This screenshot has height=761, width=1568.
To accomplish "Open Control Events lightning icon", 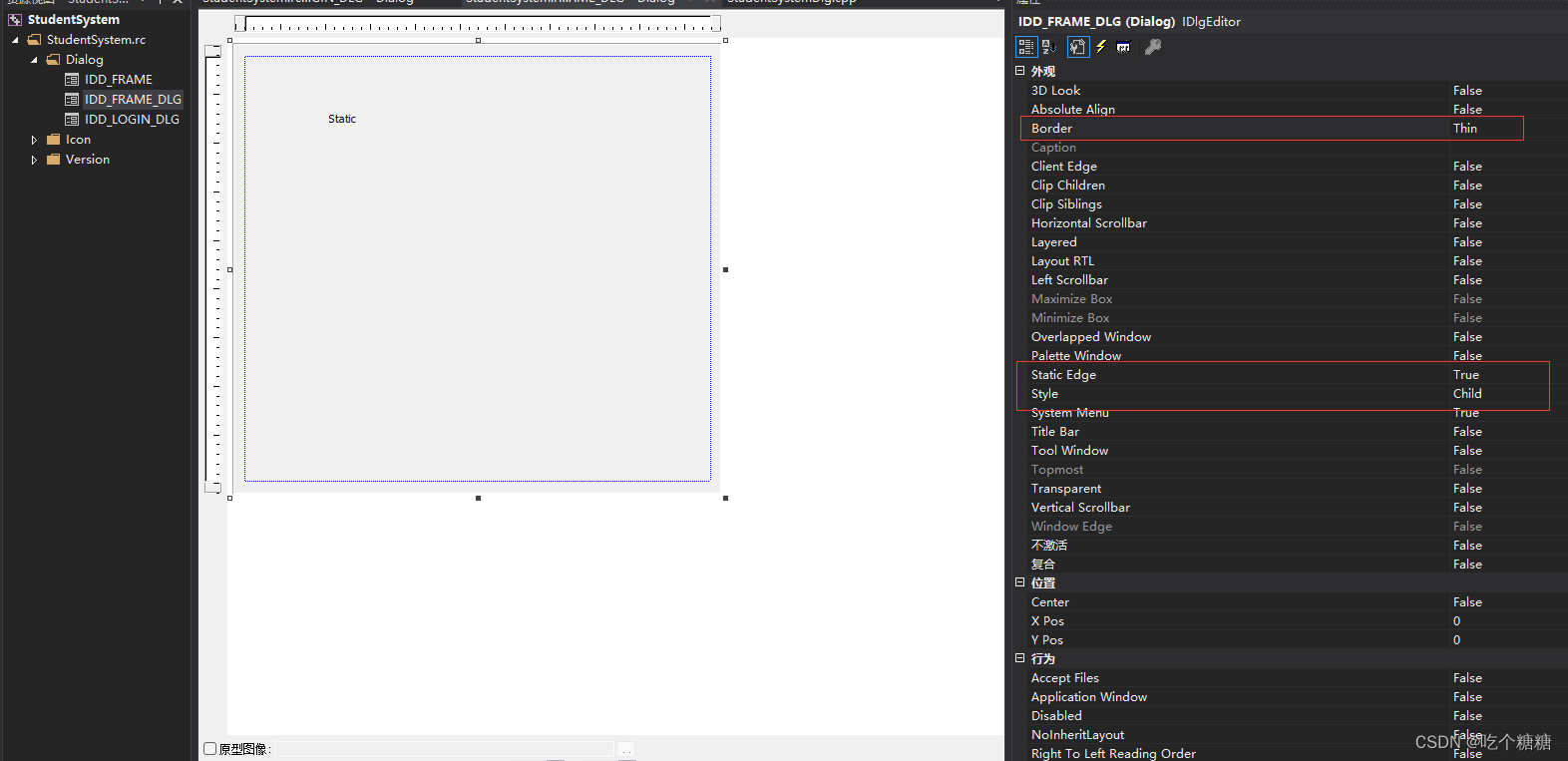I will click(x=1101, y=47).
